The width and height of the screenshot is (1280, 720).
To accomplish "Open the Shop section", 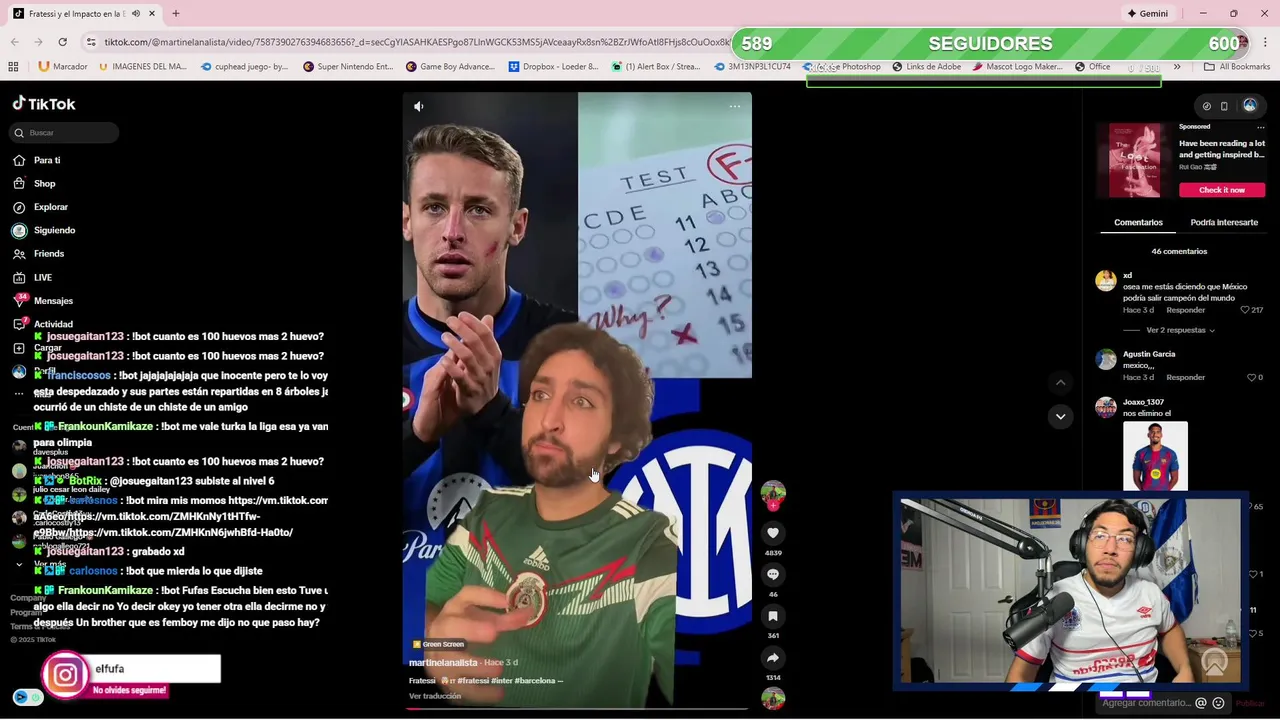I will (x=44, y=184).
